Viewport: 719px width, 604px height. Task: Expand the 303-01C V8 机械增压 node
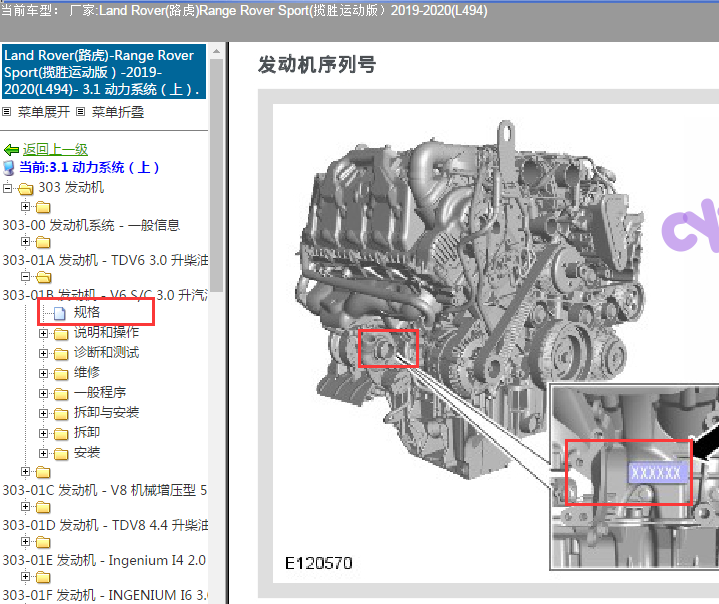tap(26, 471)
